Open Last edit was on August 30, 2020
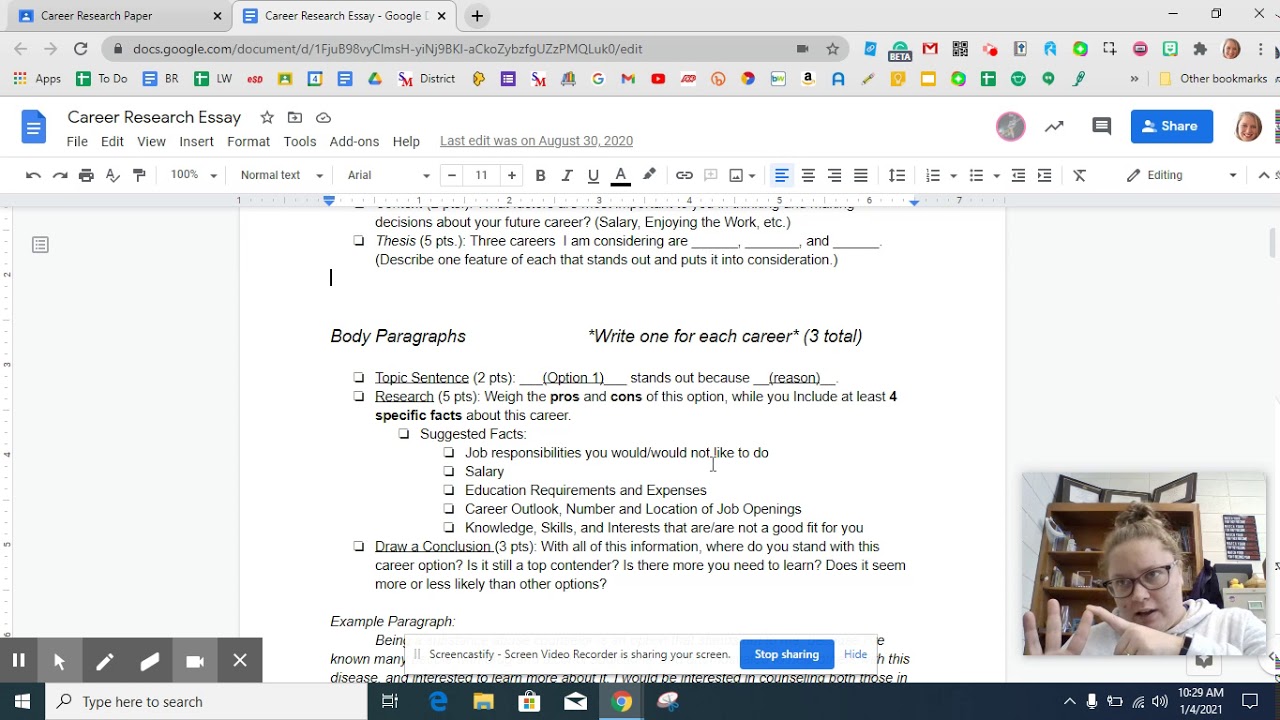1280x720 pixels. pos(536,141)
